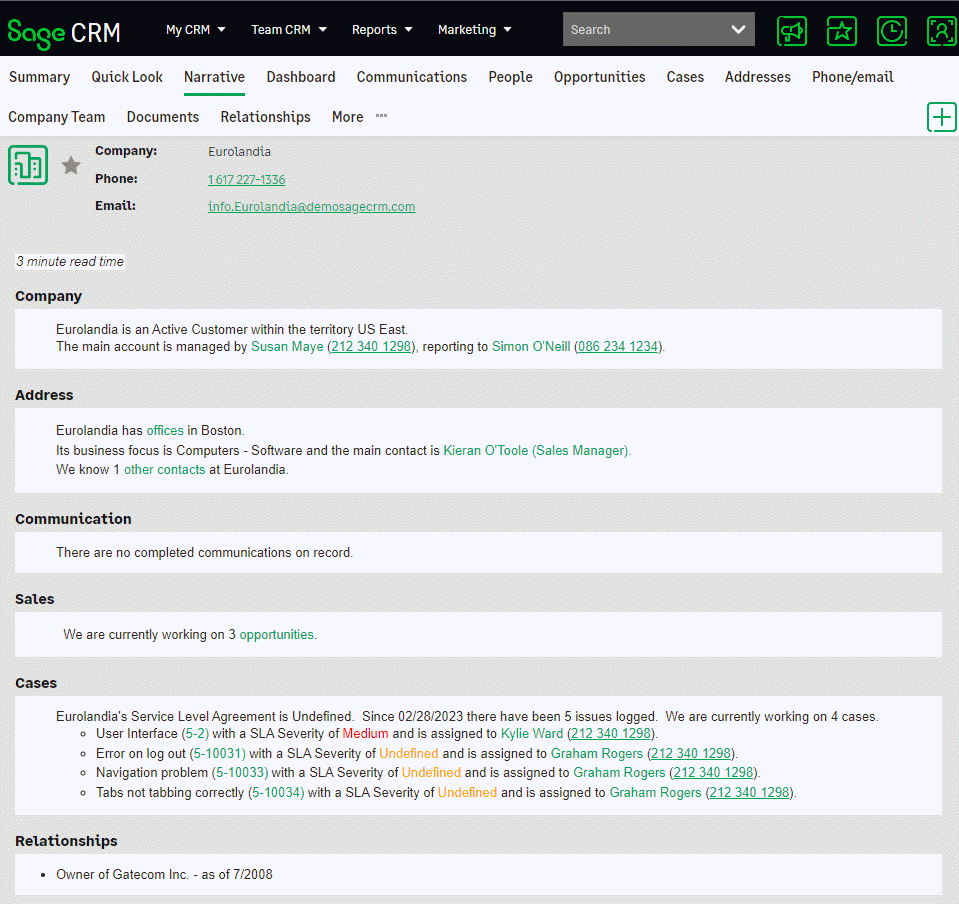Open the Addresses tab
The width and height of the screenshot is (959, 904).
[758, 77]
